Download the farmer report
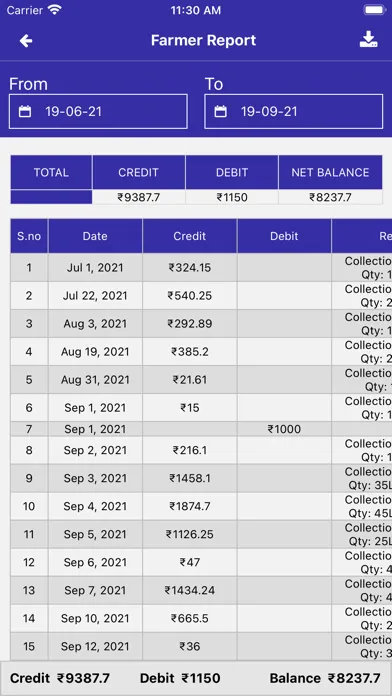This screenshot has height=696, width=392. (x=368, y=40)
